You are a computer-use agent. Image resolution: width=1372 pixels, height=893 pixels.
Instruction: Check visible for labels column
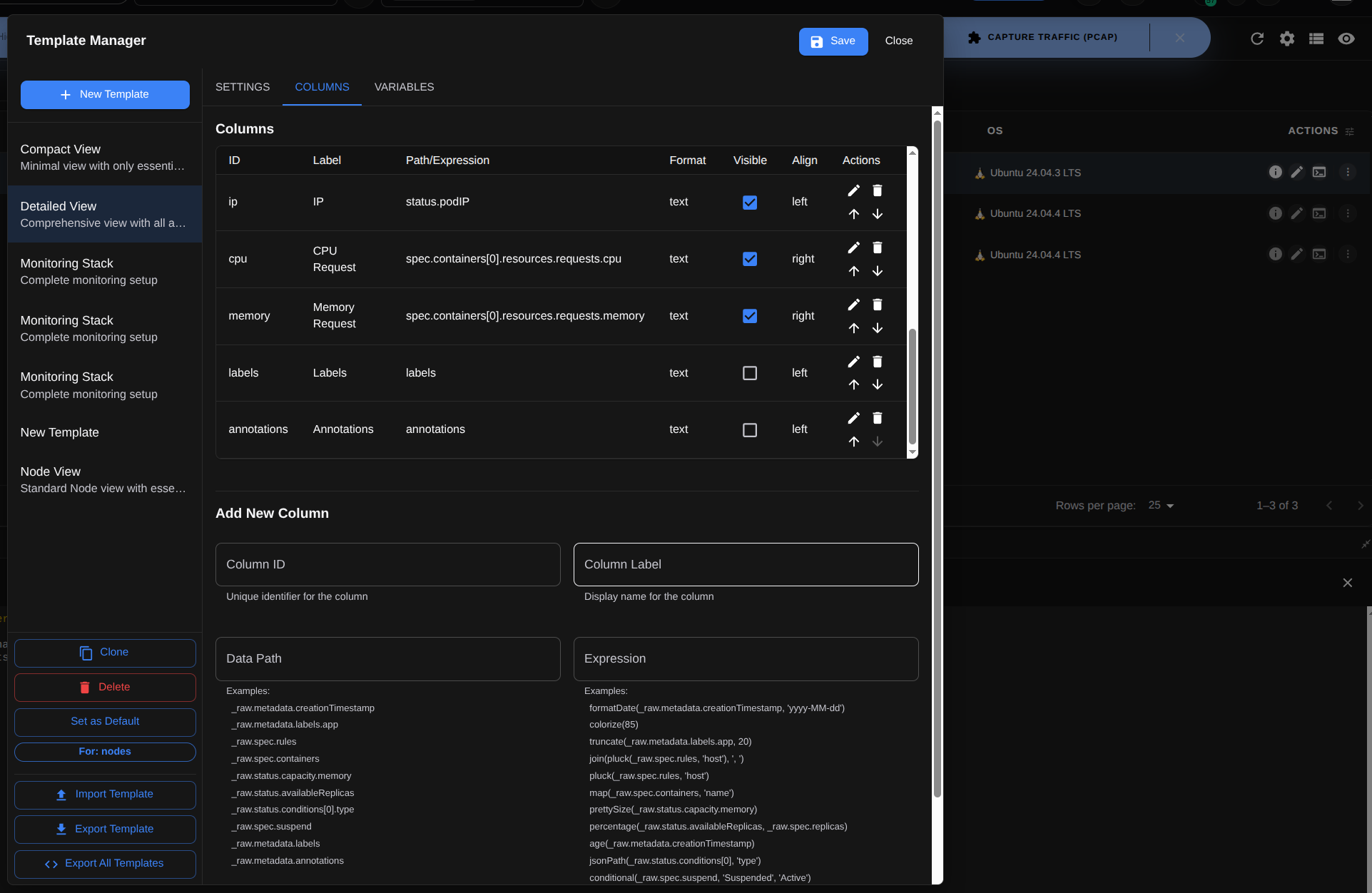pyautogui.click(x=750, y=373)
